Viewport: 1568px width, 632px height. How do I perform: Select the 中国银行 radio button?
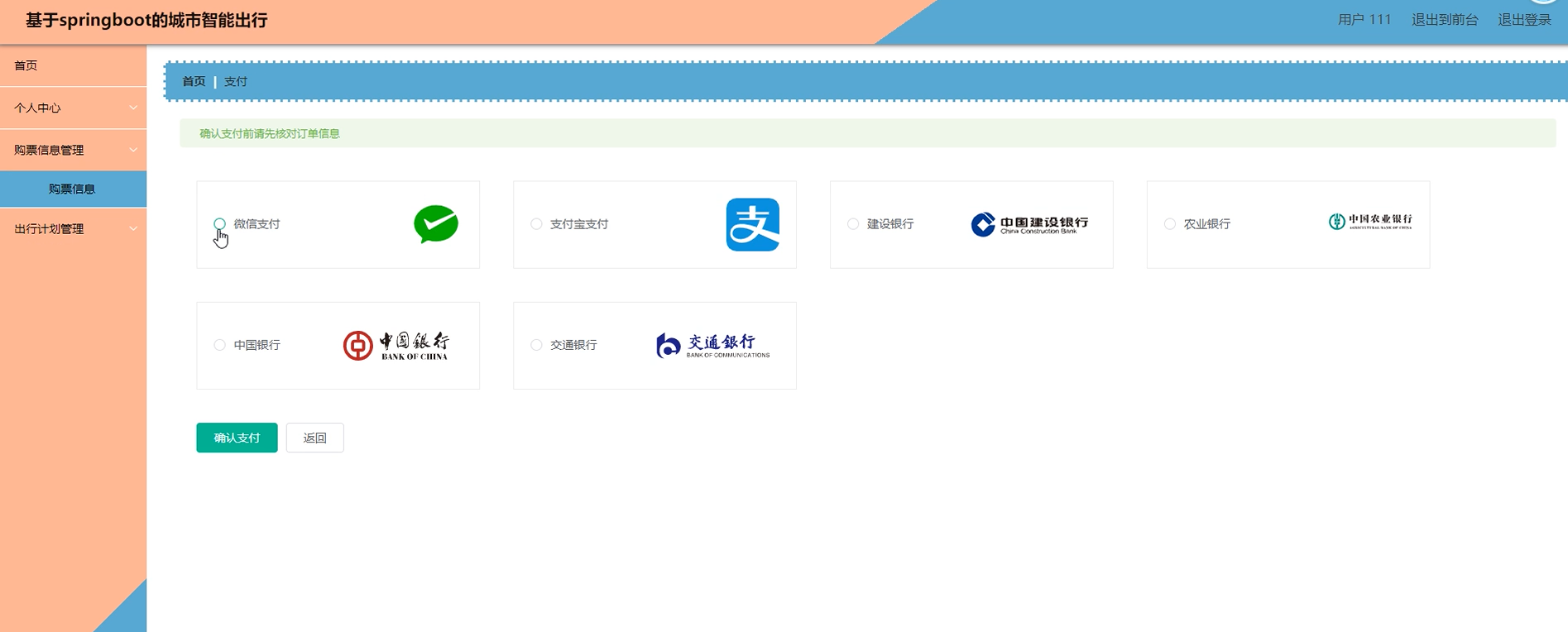pos(219,345)
